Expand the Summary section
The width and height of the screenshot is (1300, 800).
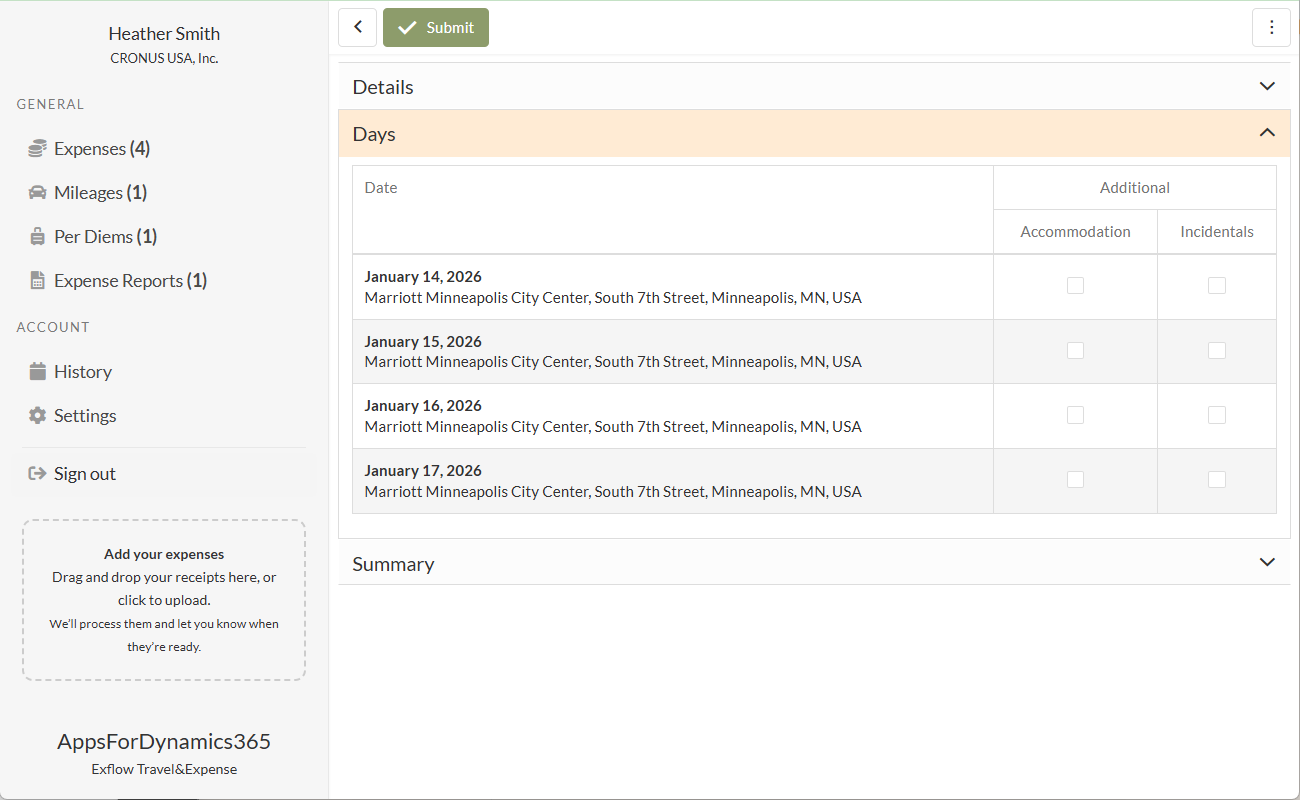(1267, 563)
